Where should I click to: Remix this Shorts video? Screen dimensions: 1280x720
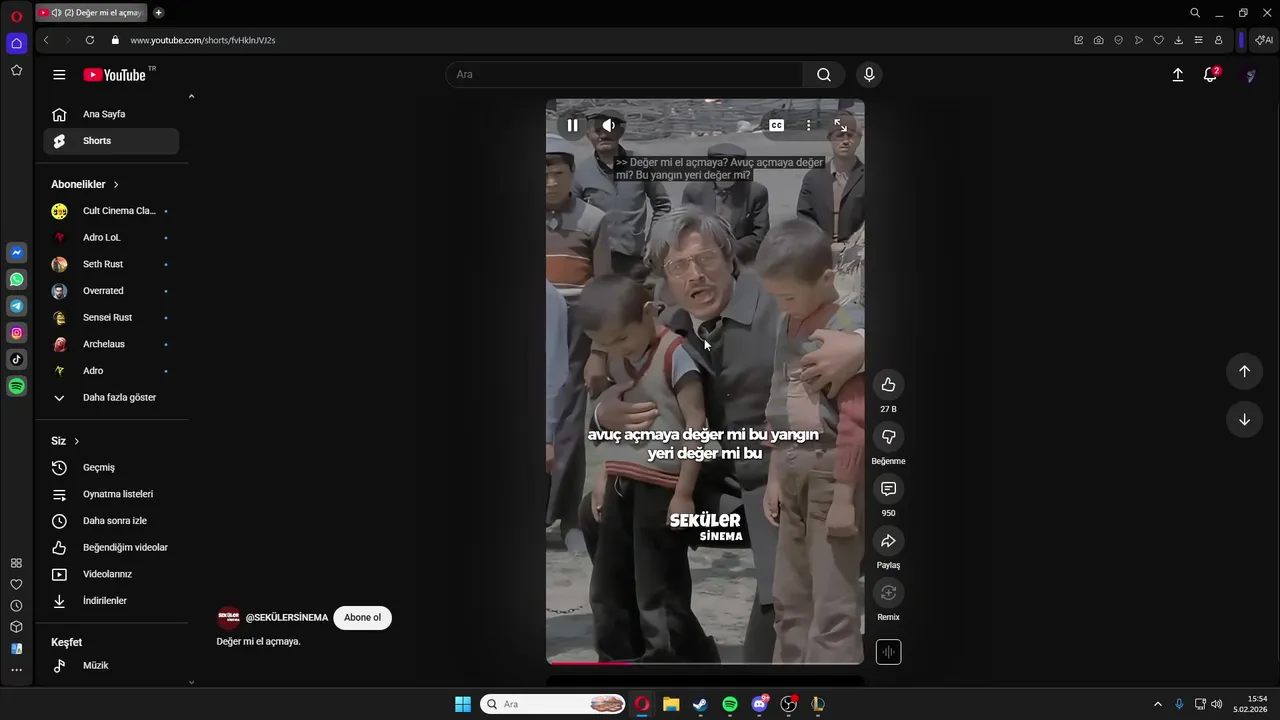tap(888, 593)
